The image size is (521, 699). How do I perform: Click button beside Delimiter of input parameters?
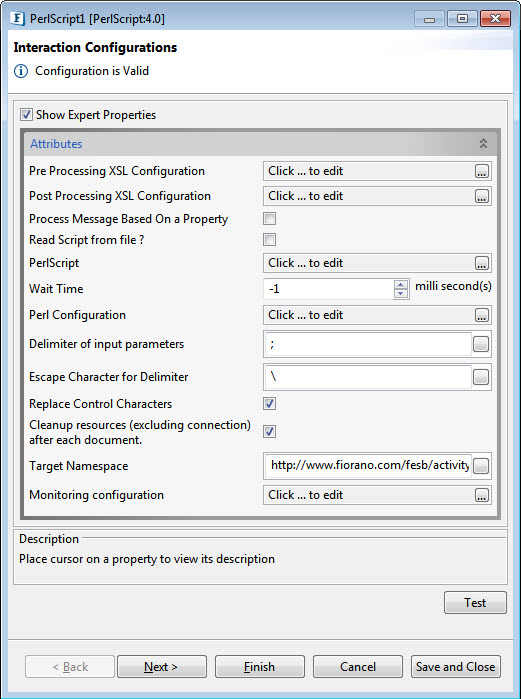coord(481,344)
